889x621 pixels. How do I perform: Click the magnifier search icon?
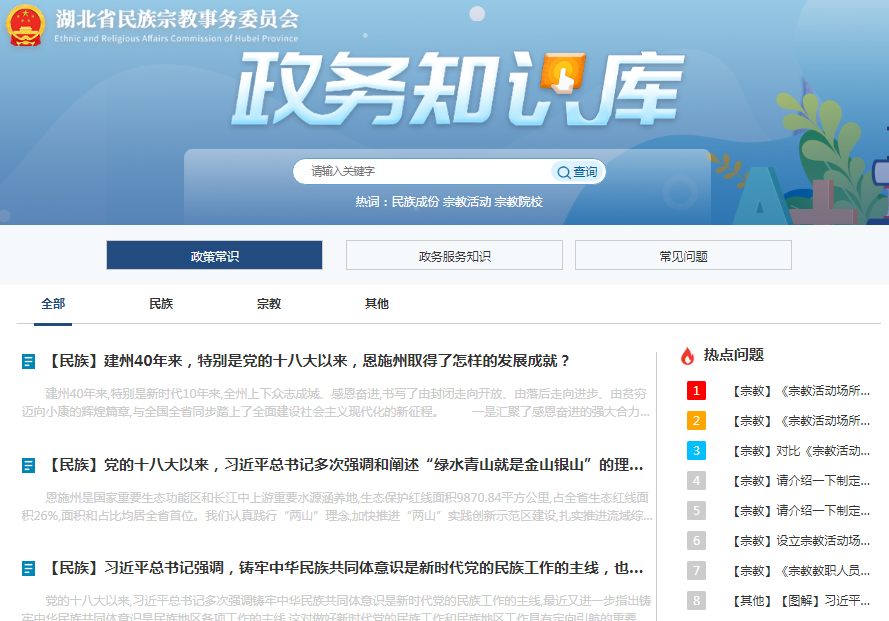[x=564, y=172]
